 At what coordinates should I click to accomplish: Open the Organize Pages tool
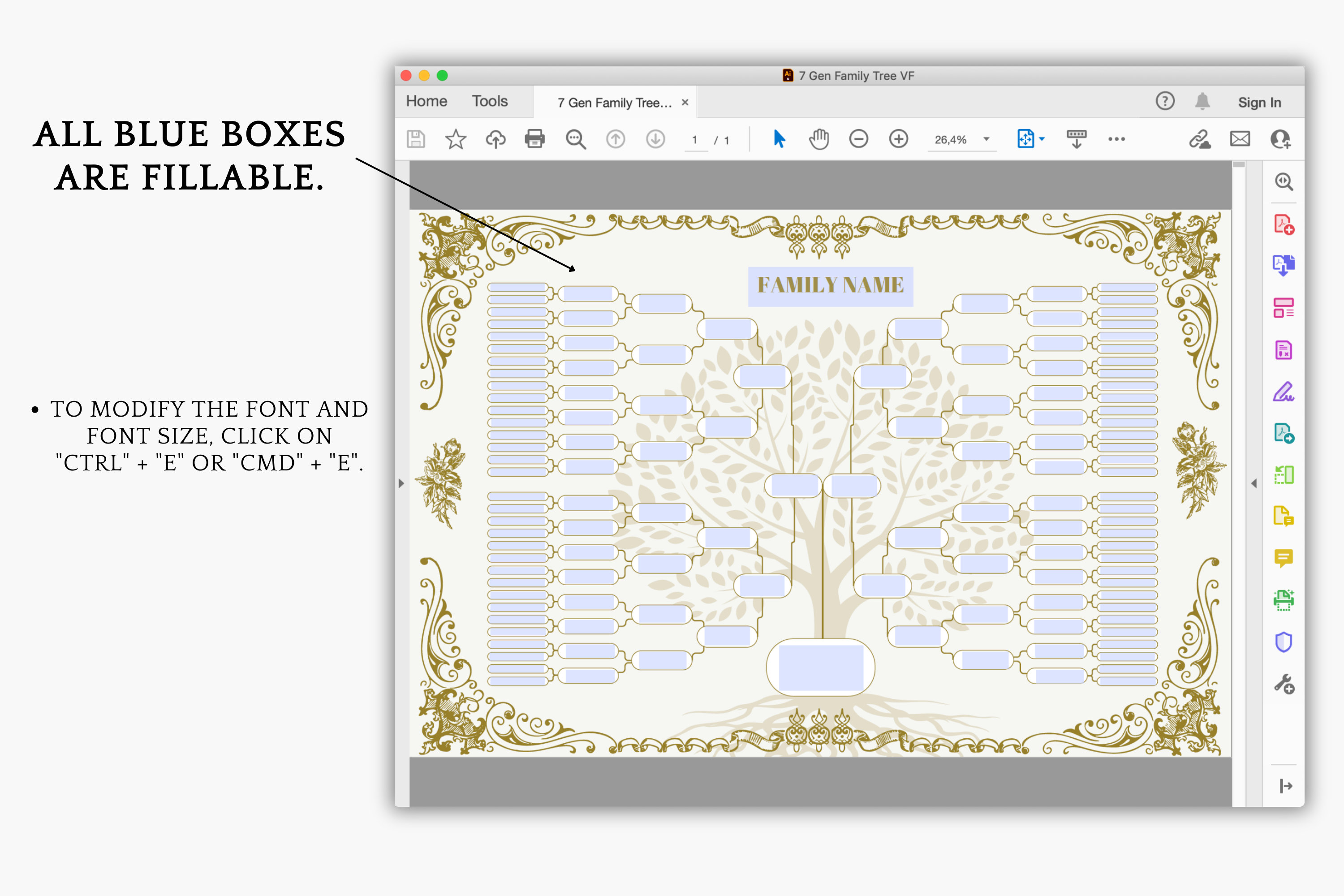click(1284, 309)
